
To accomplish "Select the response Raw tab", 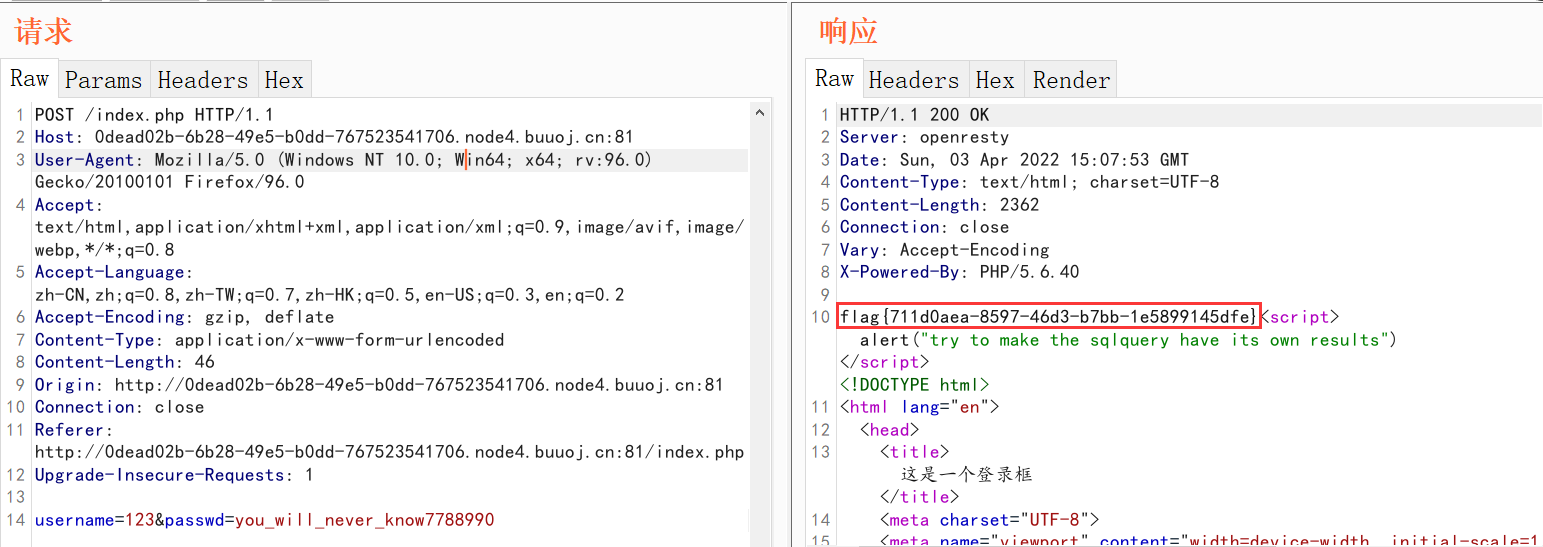I will point(834,79).
